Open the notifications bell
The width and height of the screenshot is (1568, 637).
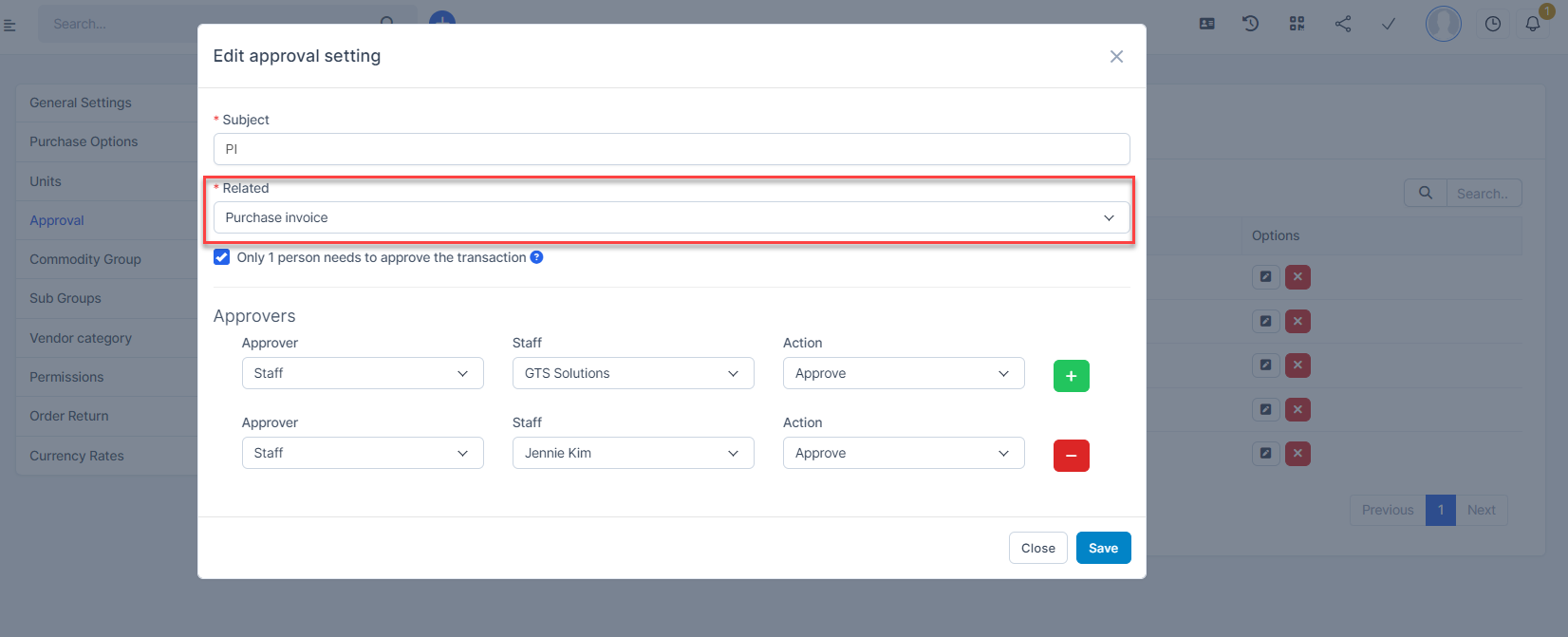[1532, 24]
